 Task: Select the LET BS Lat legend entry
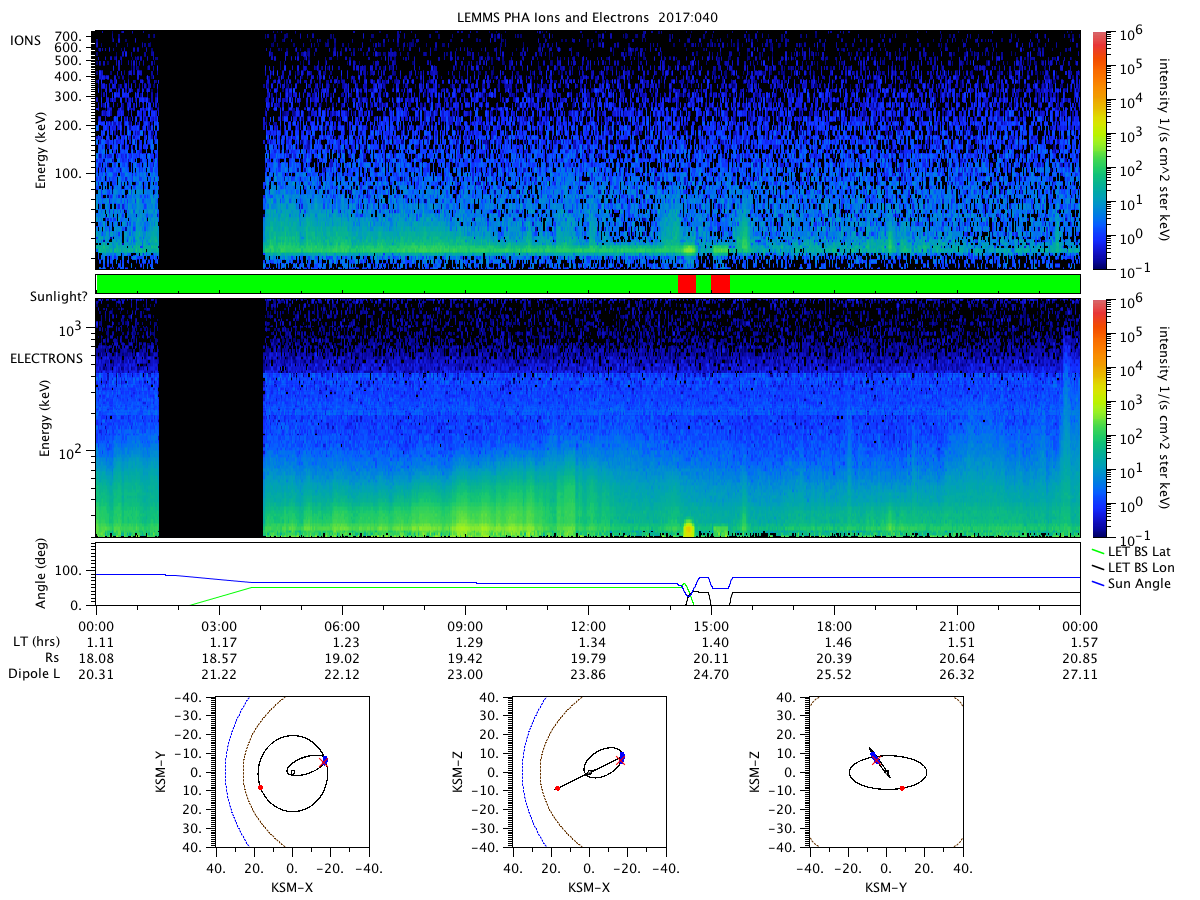click(1135, 551)
